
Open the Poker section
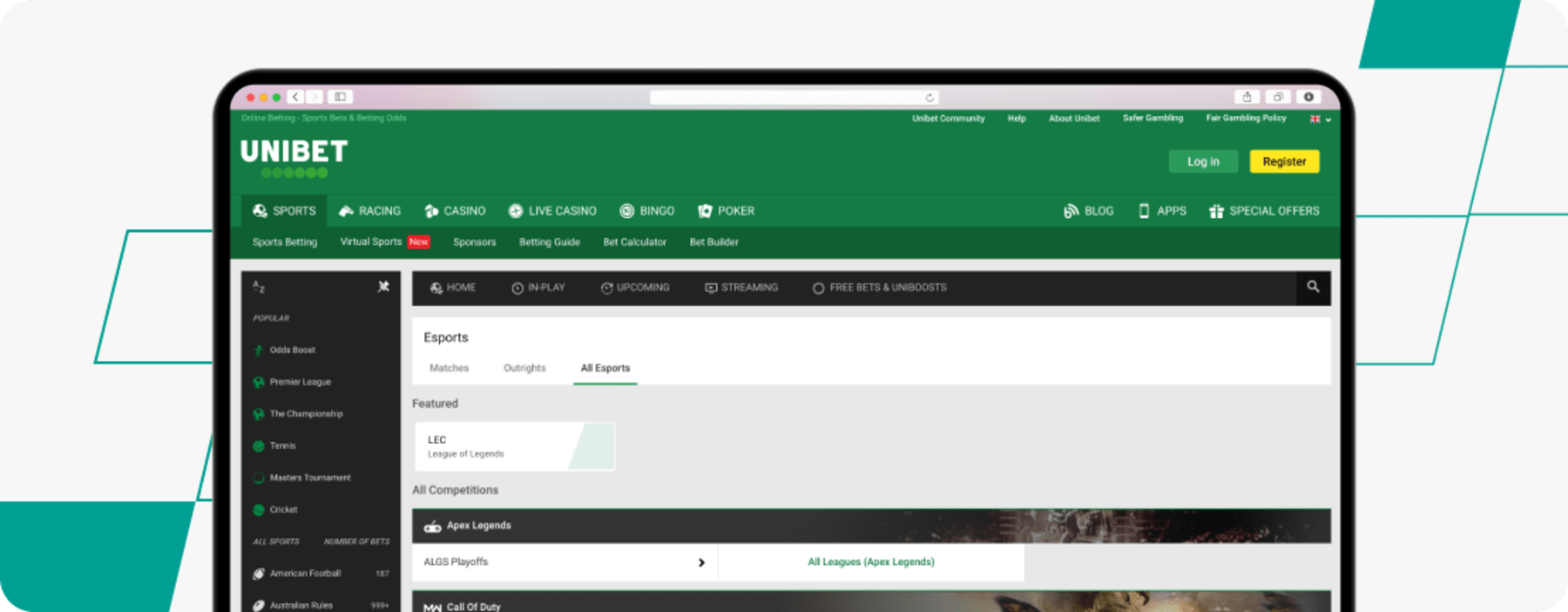[726, 211]
